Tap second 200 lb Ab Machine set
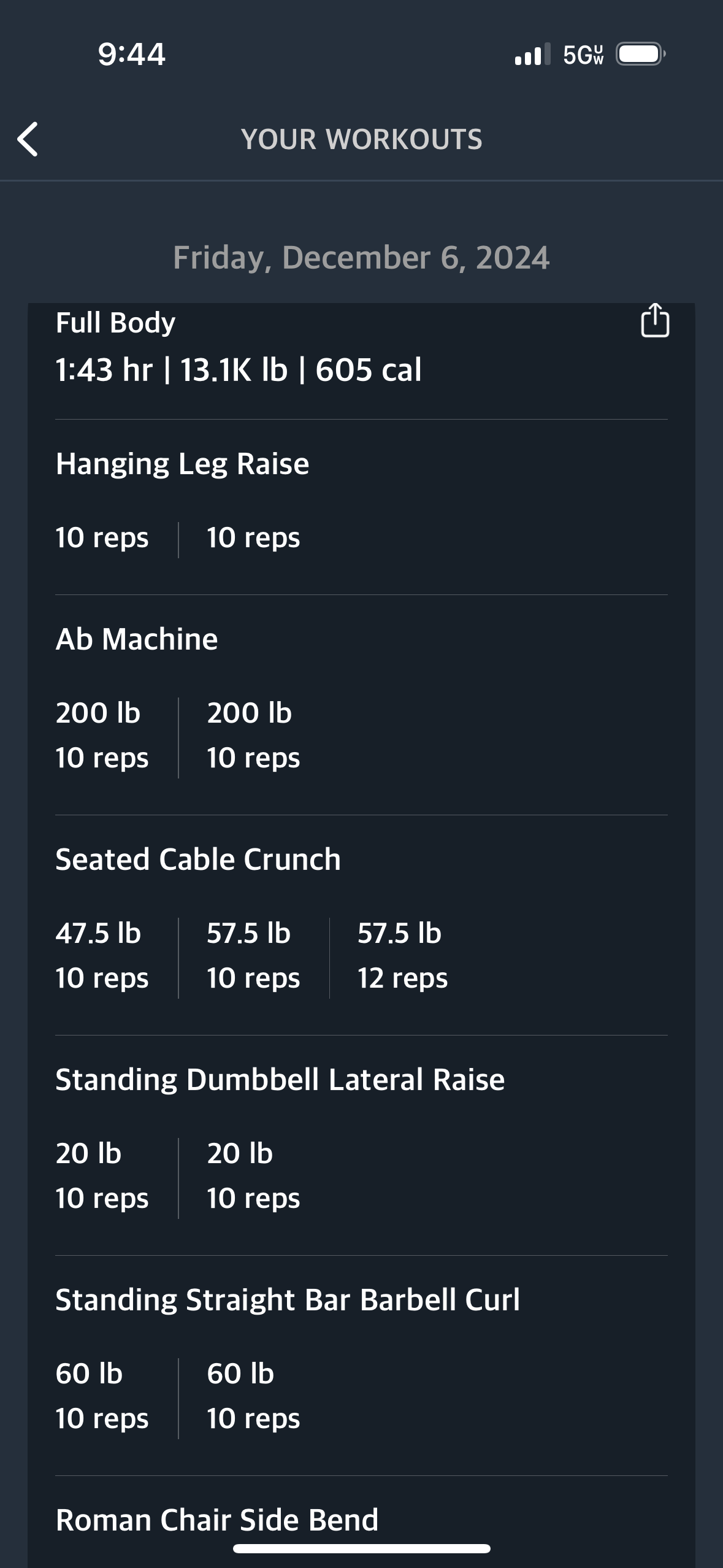This screenshot has width=723, height=1568. [x=253, y=735]
